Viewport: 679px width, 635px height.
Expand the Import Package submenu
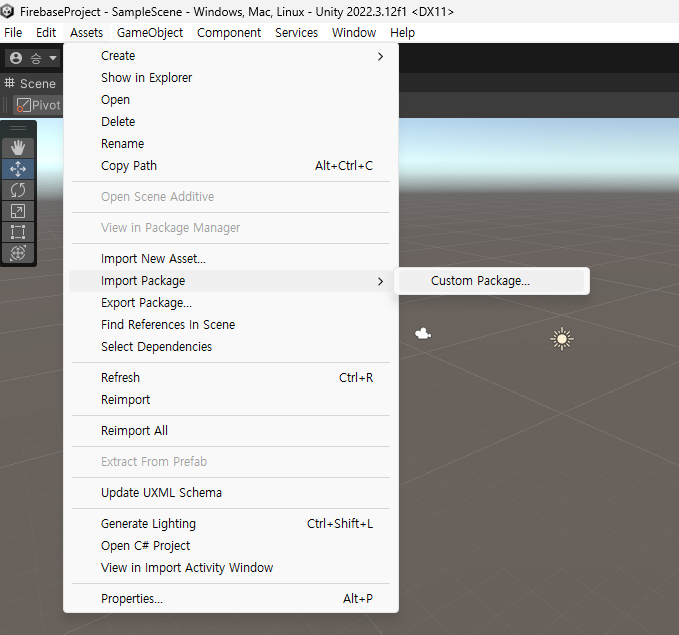coord(231,281)
